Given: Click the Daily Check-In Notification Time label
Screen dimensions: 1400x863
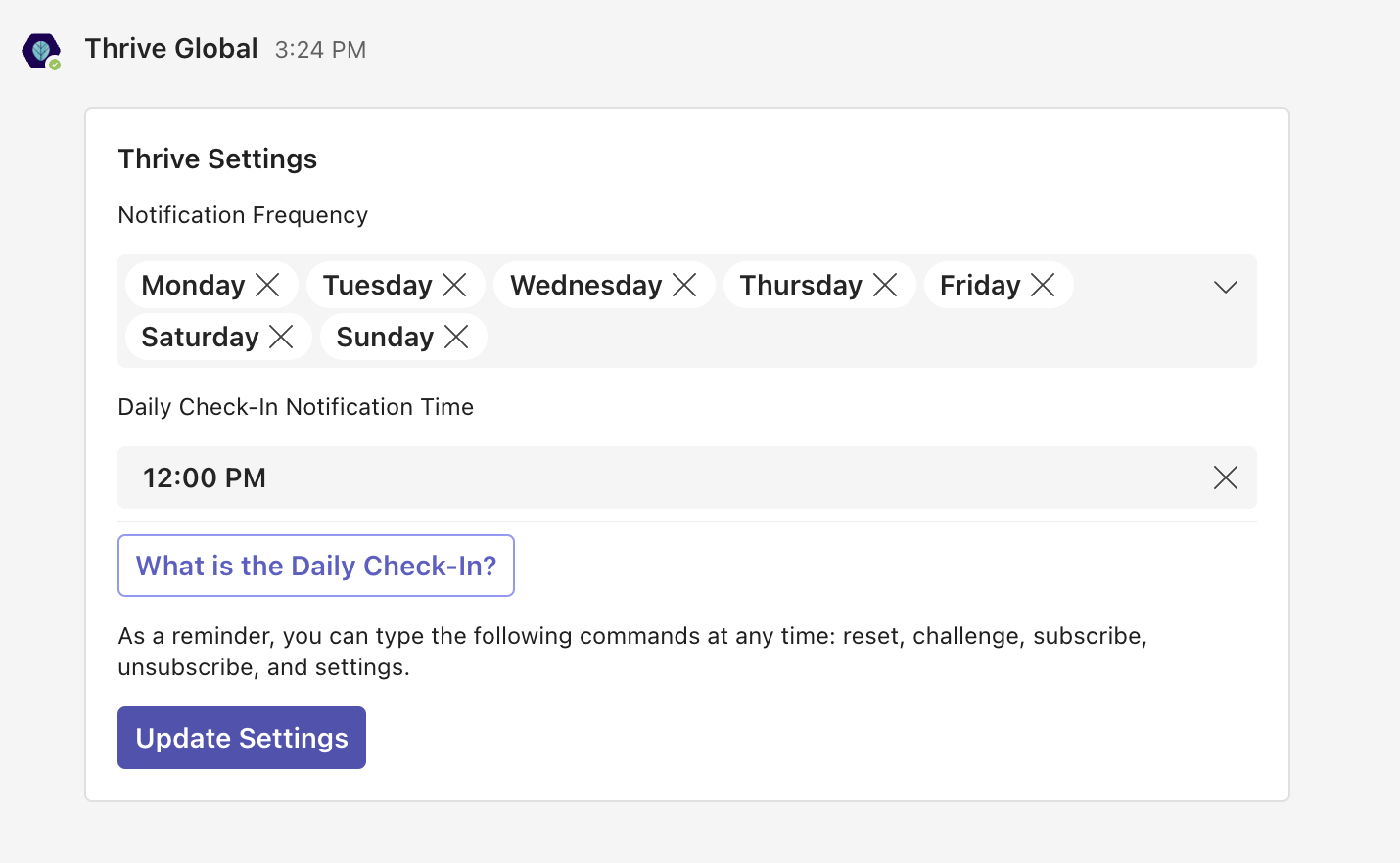Looking at the screenshot, I should [x=296, y=407].
